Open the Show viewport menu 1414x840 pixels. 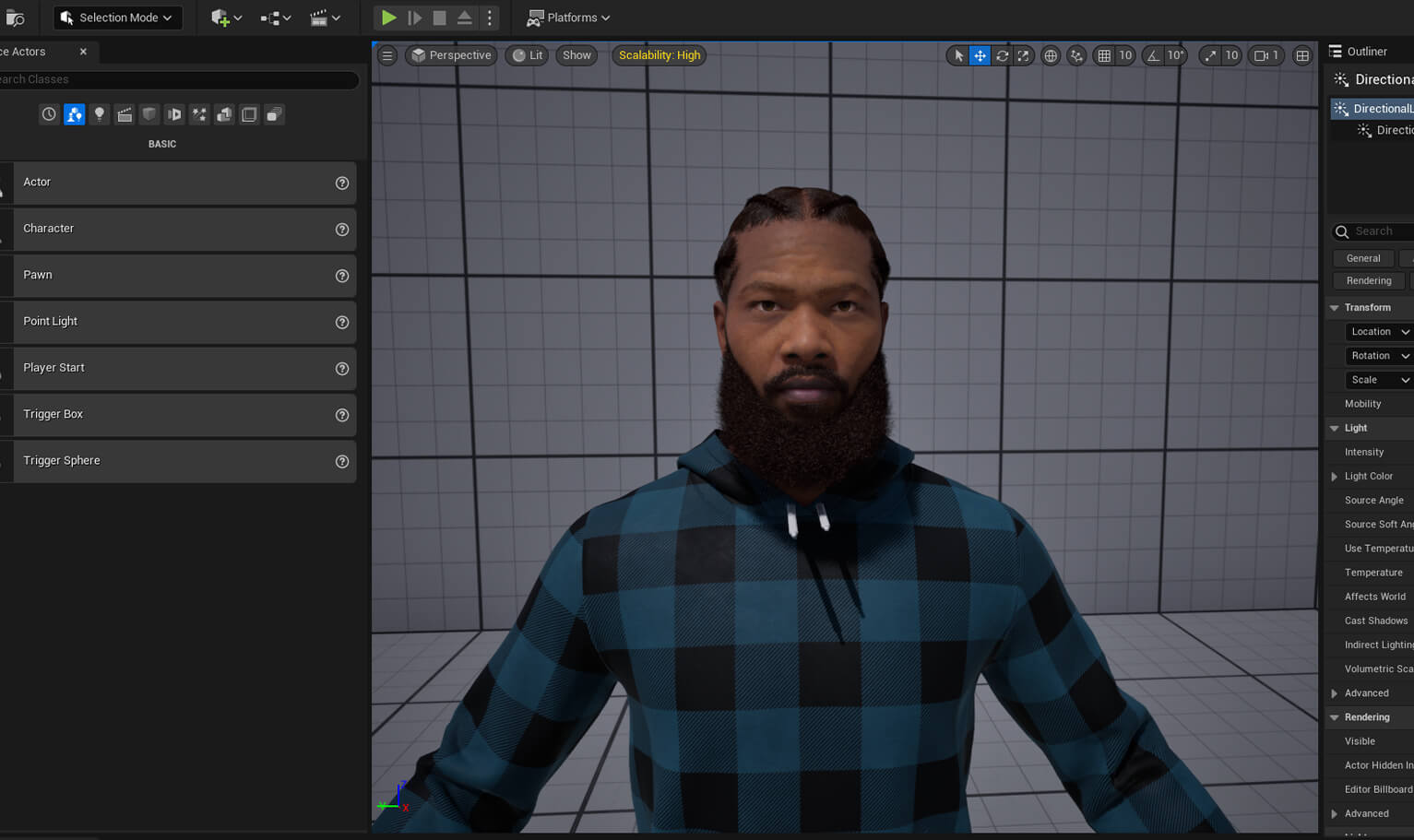[x=576, y=55]
